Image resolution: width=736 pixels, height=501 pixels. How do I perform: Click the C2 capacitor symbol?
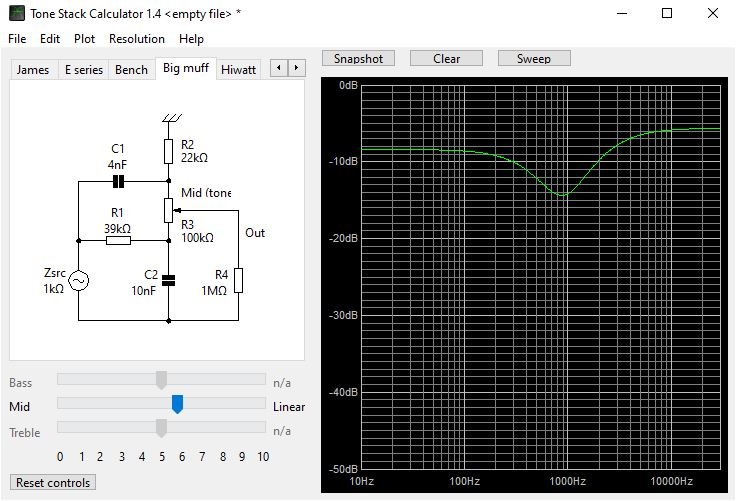coord(169,281)
